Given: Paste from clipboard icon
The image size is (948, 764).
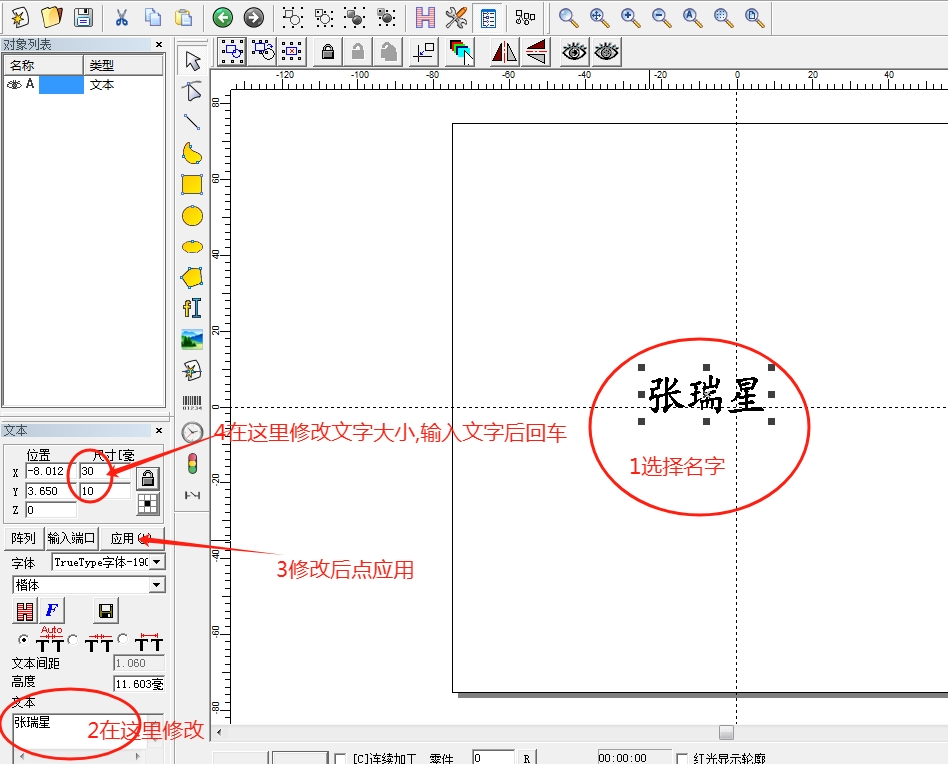Looking at the screenshot, I should pos(183,18).
